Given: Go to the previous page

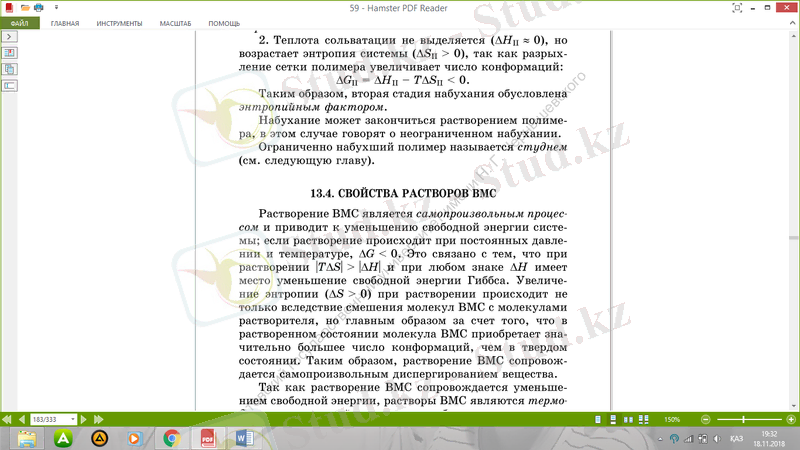Looking at the screenshot, I should (x=21, y=419).
